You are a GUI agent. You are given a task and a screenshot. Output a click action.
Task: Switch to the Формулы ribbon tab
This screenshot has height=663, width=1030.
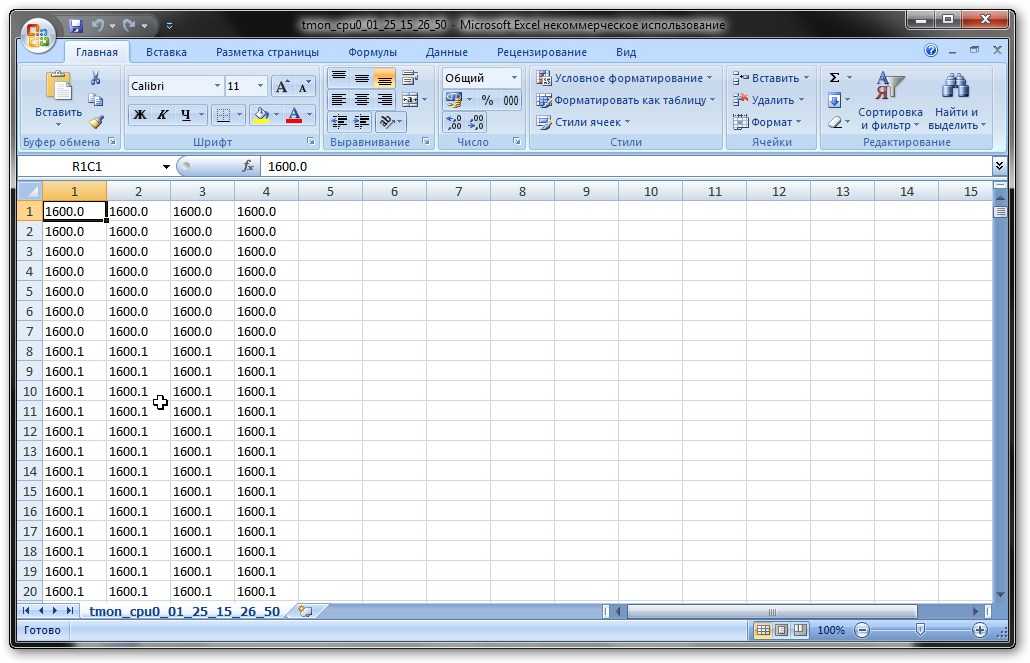click(x=372, y=52)
